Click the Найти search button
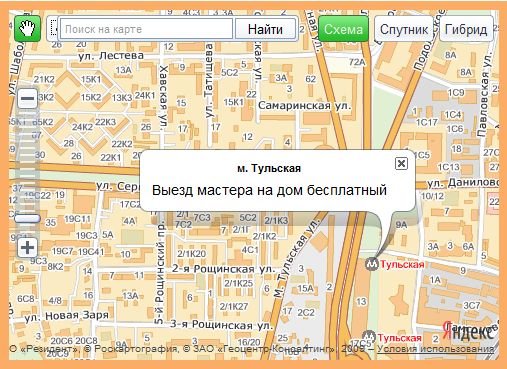The height and width of the screenshot is (369, 507). (x=265, y=29)
